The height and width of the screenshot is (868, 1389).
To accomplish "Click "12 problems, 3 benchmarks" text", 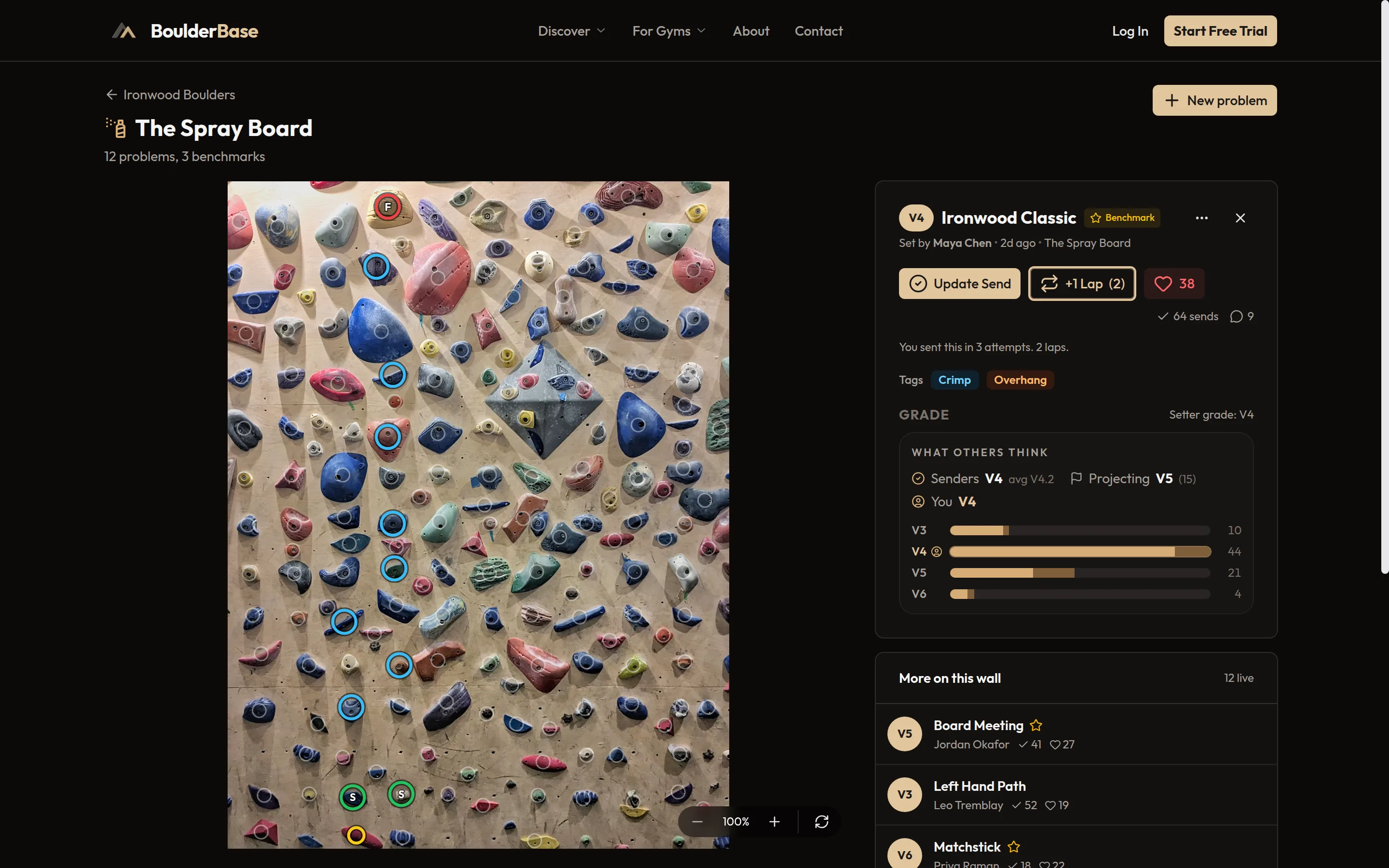I will pyautogui.click(x=184, y=157).
